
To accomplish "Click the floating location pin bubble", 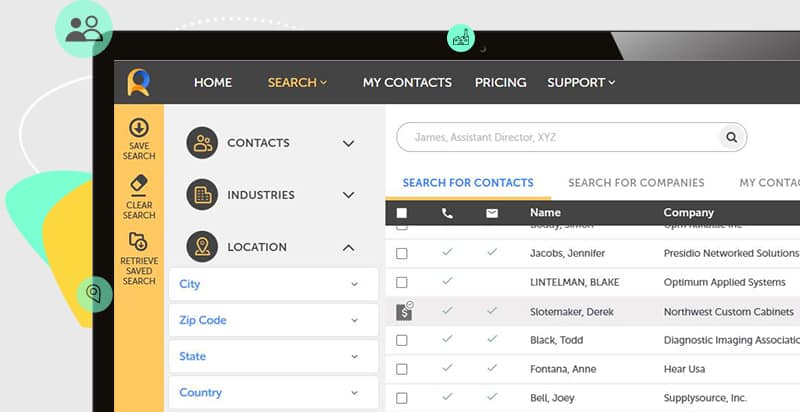I will pos(94,294).
